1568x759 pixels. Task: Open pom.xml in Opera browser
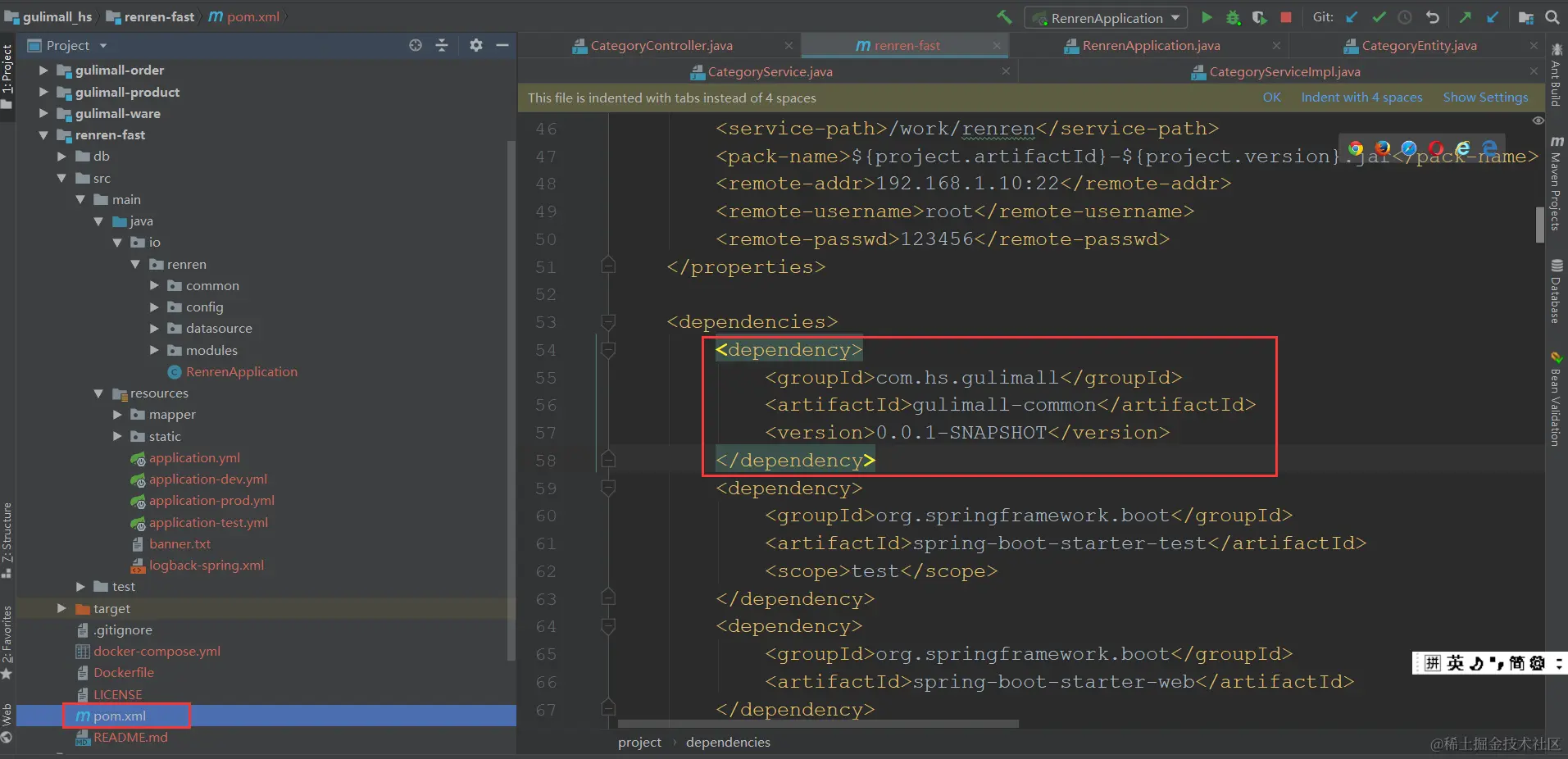coord(1436,148)
